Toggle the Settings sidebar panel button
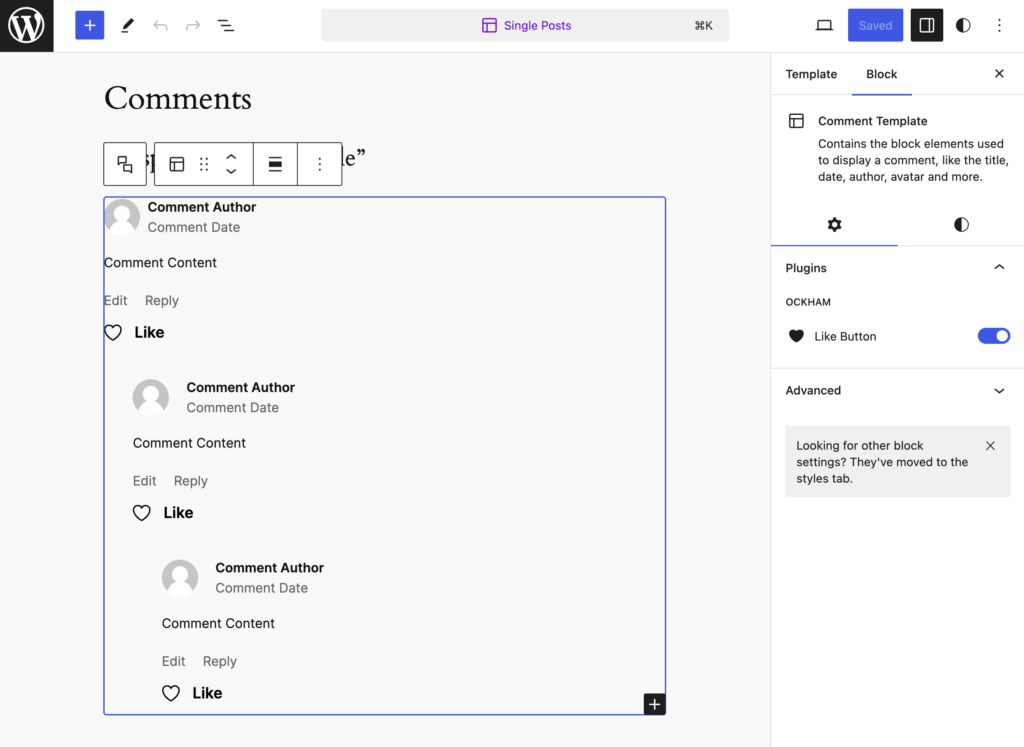Viewport: 1024px width, 747px height. click(926, 26)
